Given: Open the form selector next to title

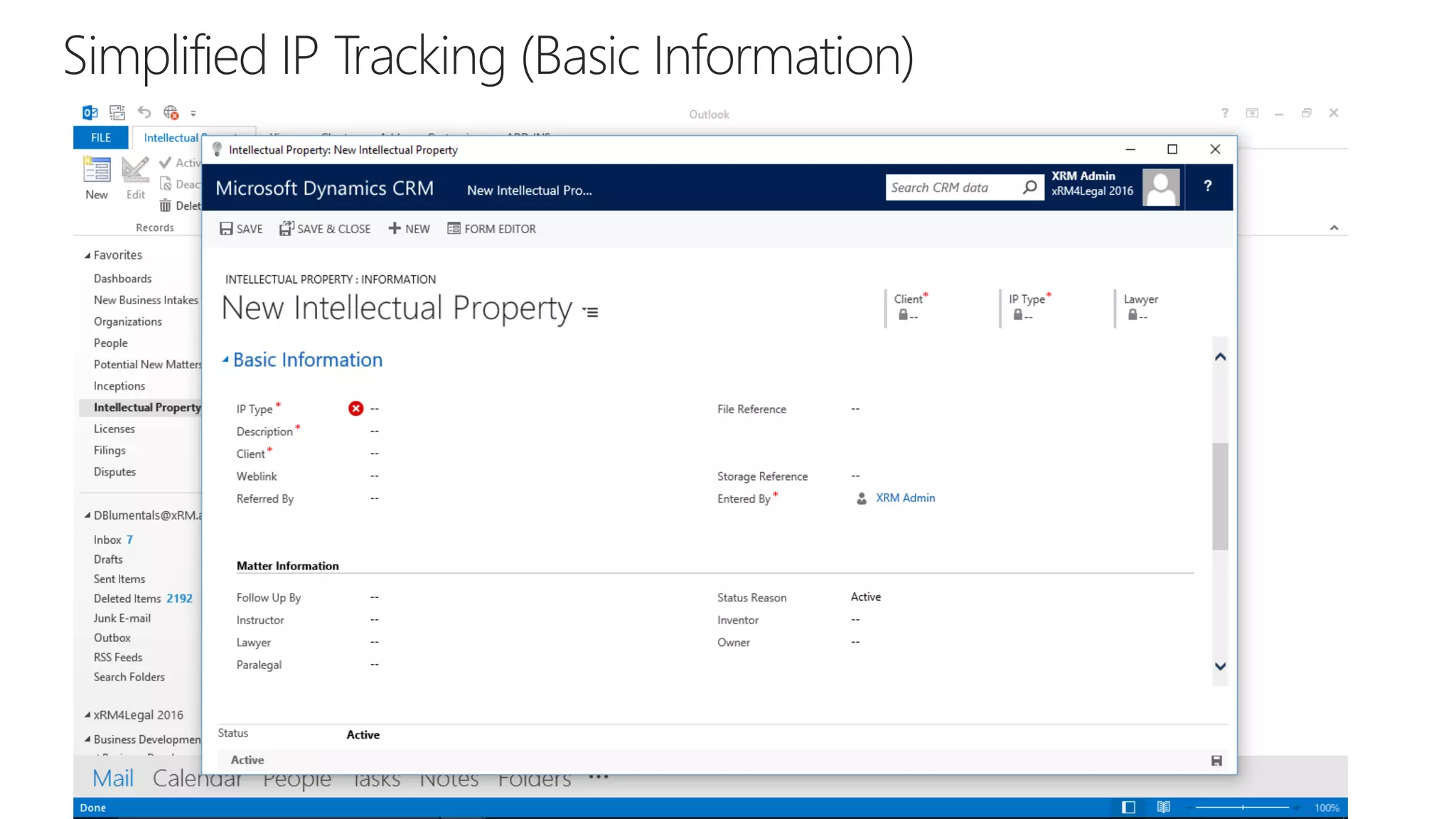Looking at the screenshot, I should point(591,311).
